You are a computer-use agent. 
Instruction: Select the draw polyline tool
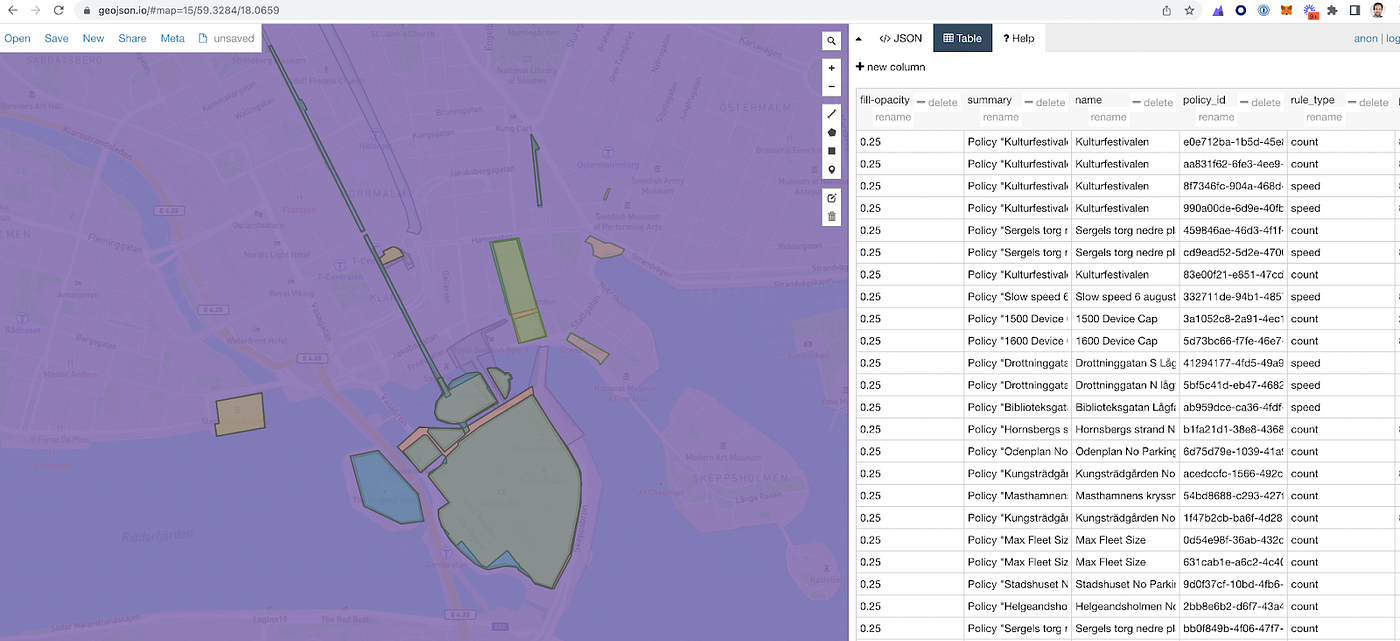point(831,113)
